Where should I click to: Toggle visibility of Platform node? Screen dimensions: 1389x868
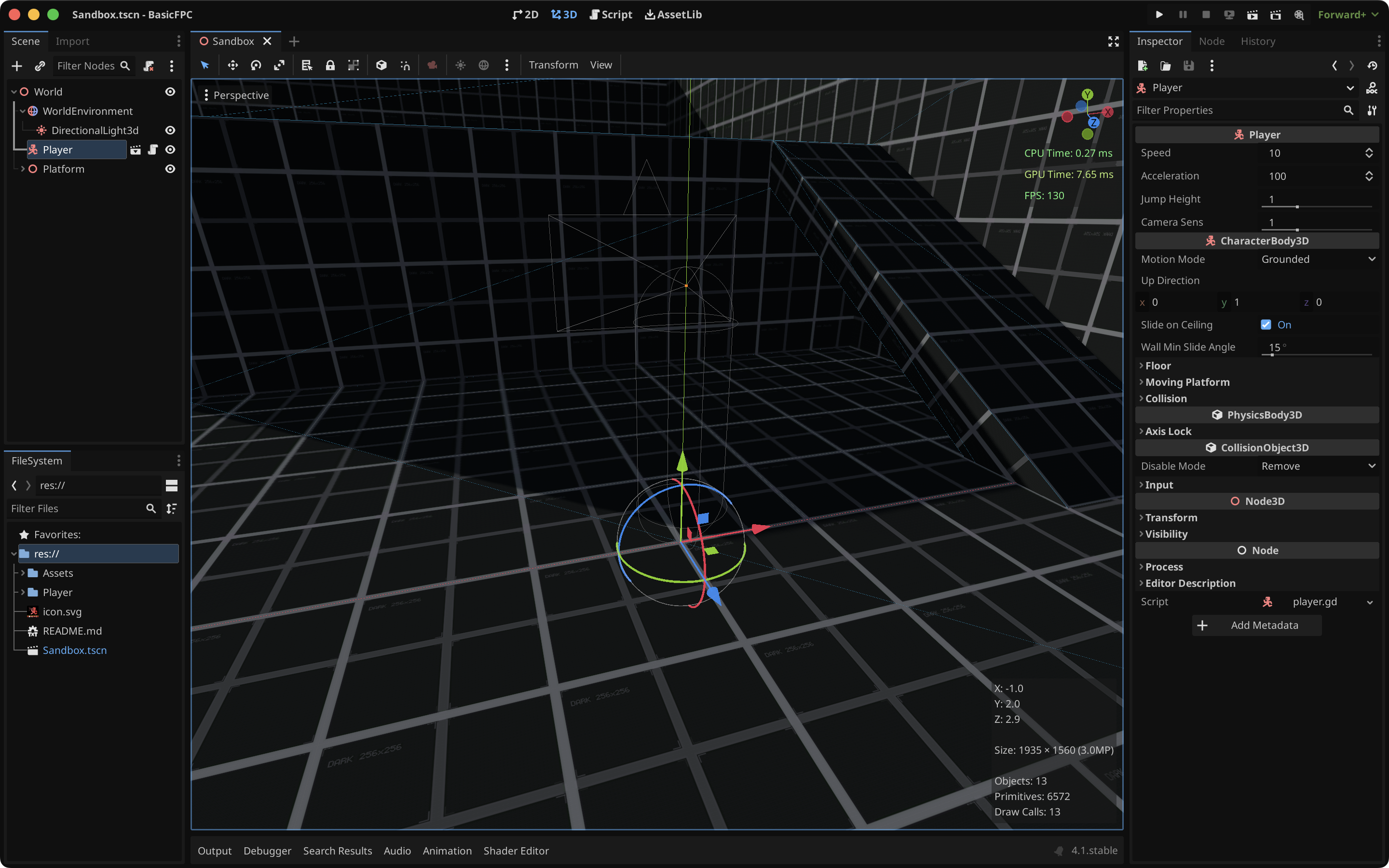click(x=170, y=168)
